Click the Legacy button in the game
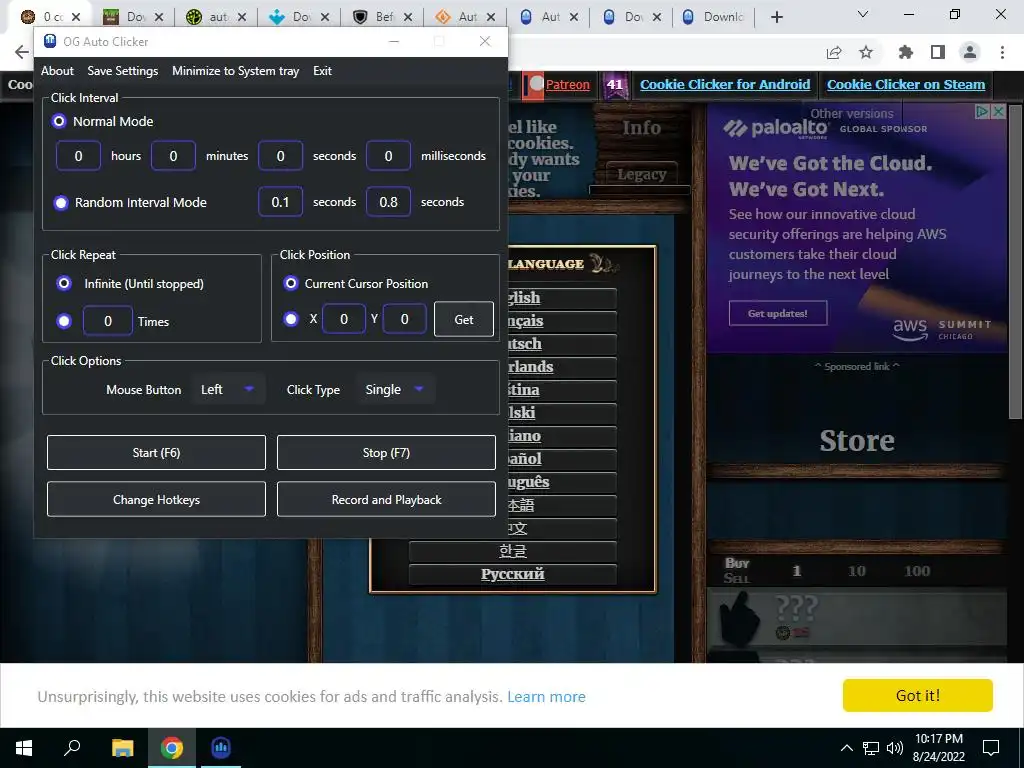The width and height of the screenshot is (1024, 768). coord(641,174)
